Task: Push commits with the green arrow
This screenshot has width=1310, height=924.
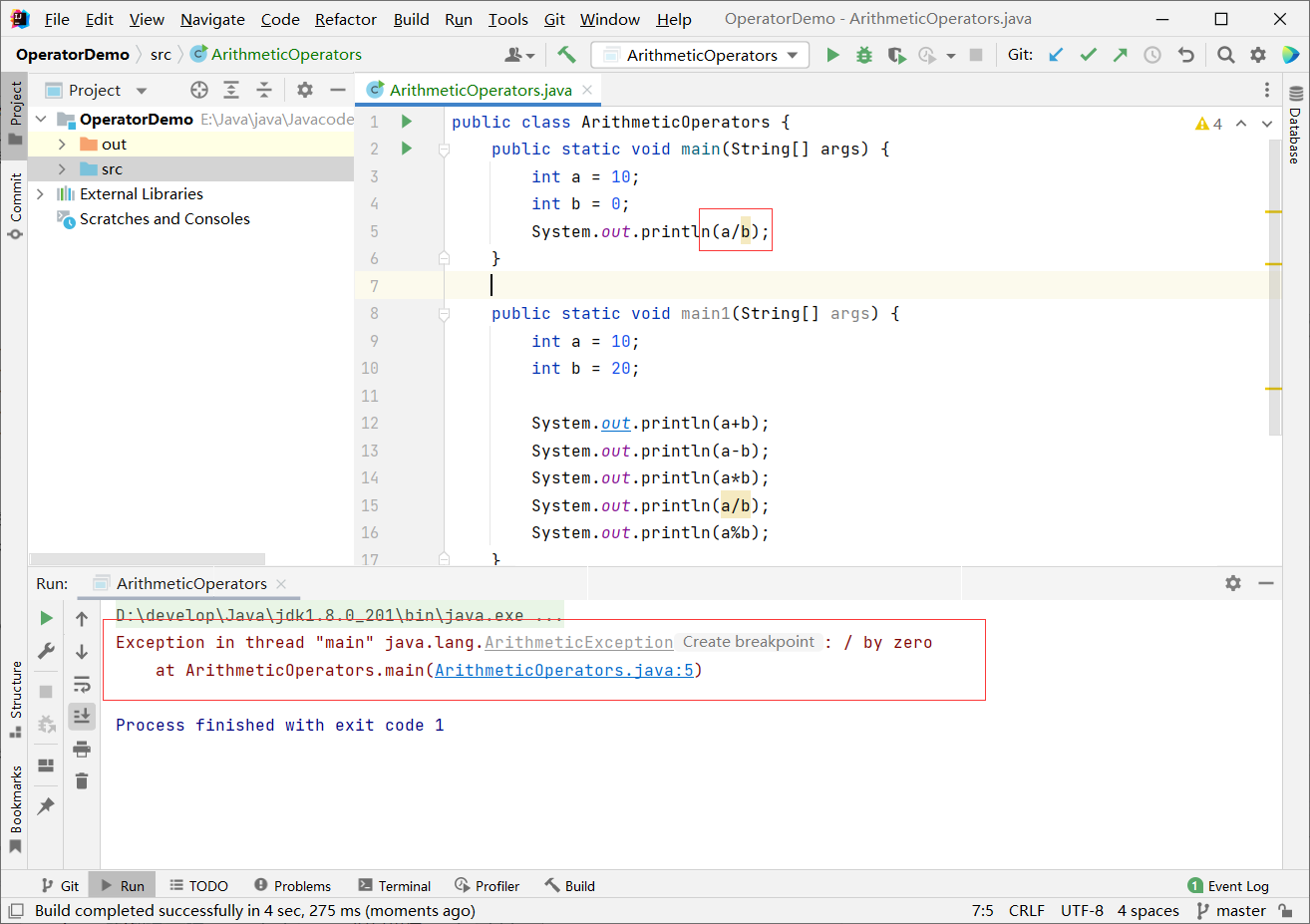Action: point(1121,55)
